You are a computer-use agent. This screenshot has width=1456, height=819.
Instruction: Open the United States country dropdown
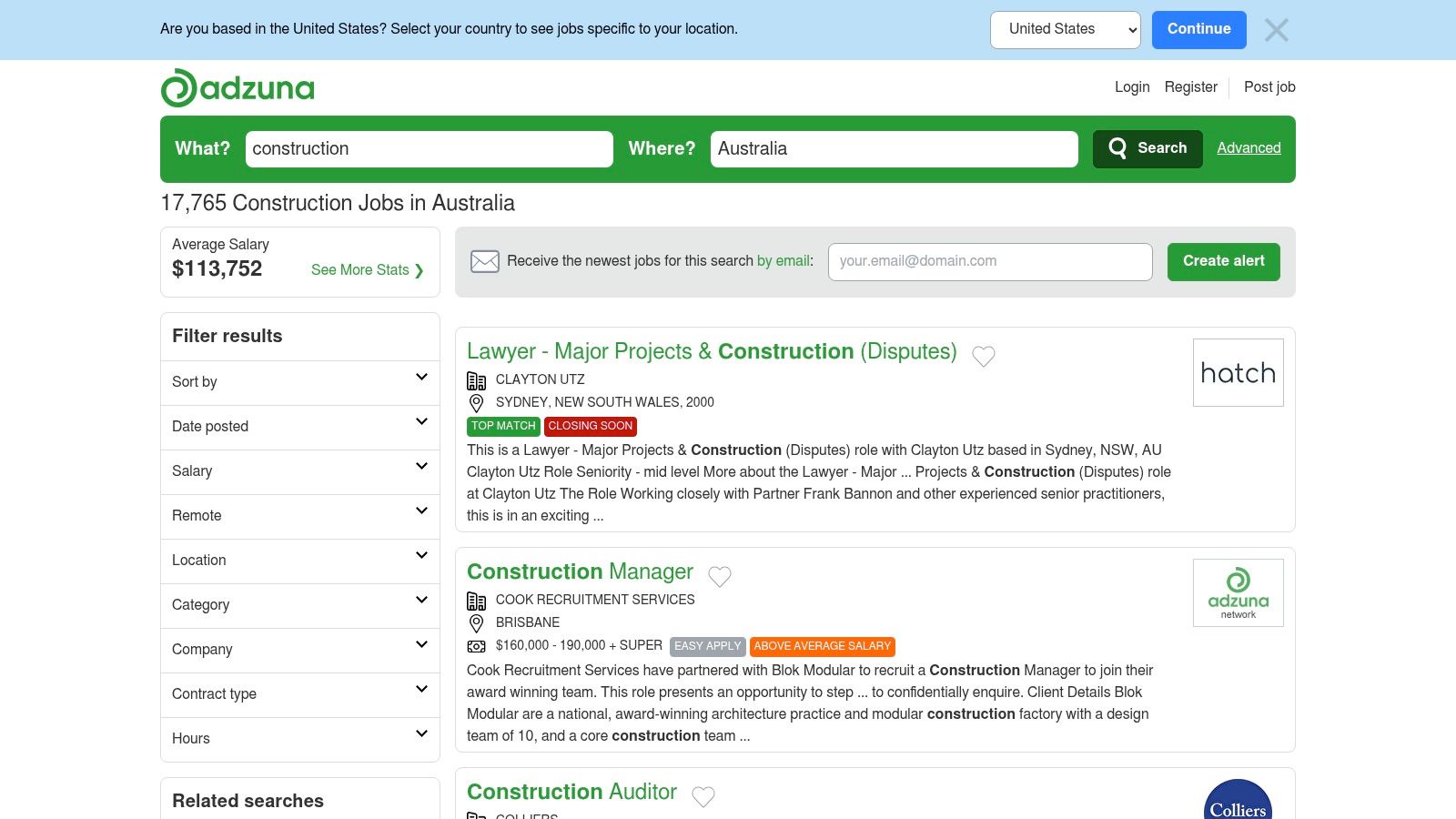click(x=1065, y=30)
